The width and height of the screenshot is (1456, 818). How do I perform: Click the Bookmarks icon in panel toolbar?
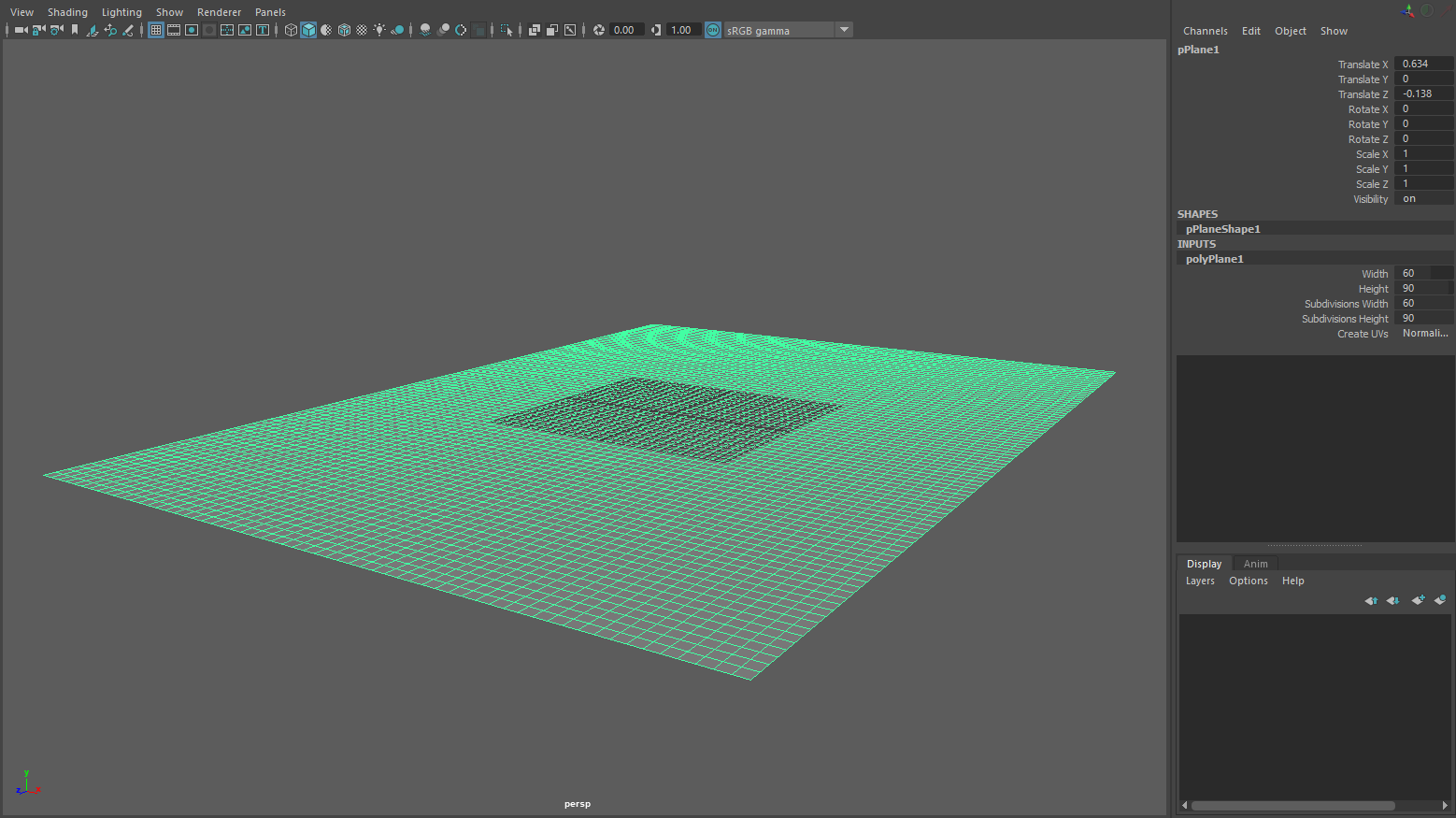(75, 30)
